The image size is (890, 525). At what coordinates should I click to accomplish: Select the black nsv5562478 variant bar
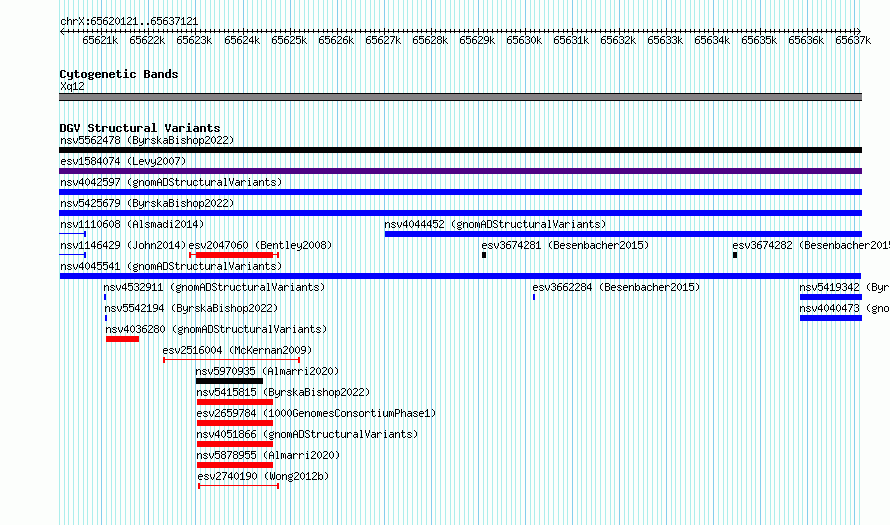click(460, 150)
